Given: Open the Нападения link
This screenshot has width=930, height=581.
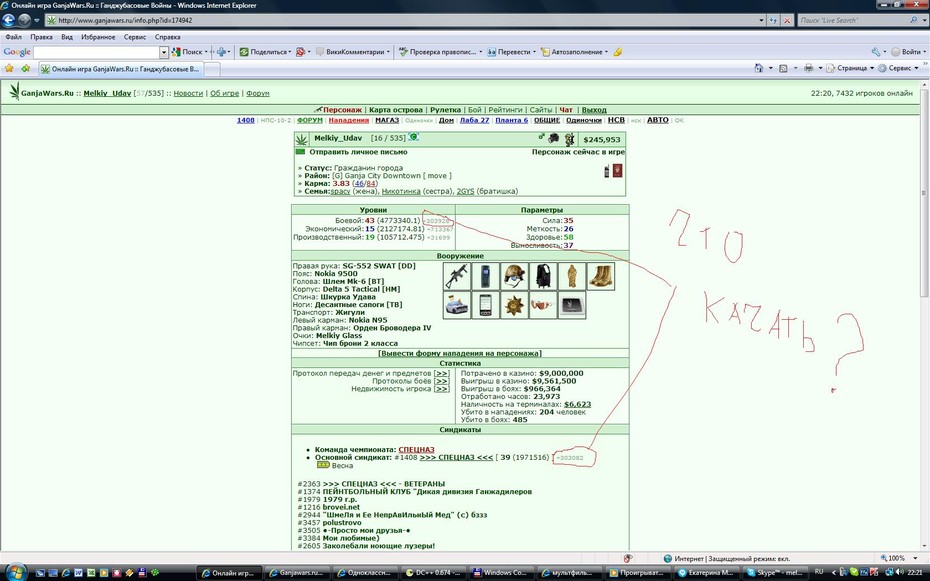Looking at the screenshot, I should pos(349,120).
